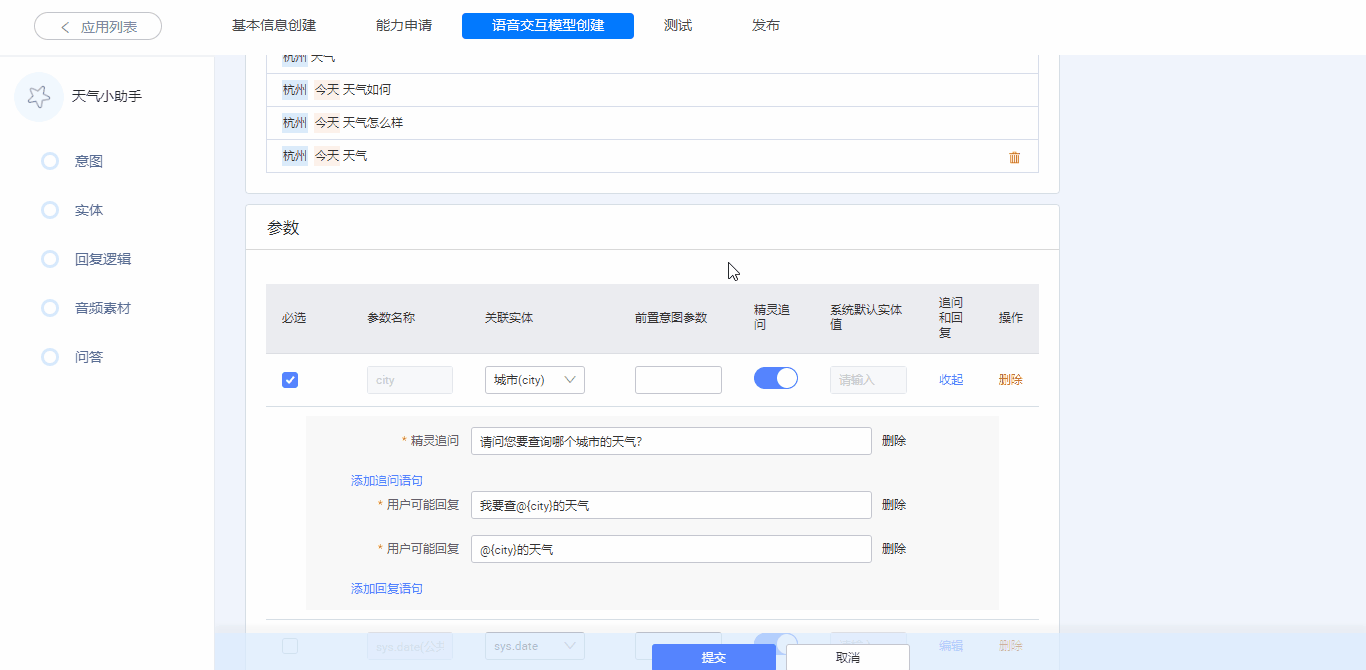Screen dimensions: 1366x670
Task: Click the 系统默认实体值 请输入 field
Action: click(868, 380)
